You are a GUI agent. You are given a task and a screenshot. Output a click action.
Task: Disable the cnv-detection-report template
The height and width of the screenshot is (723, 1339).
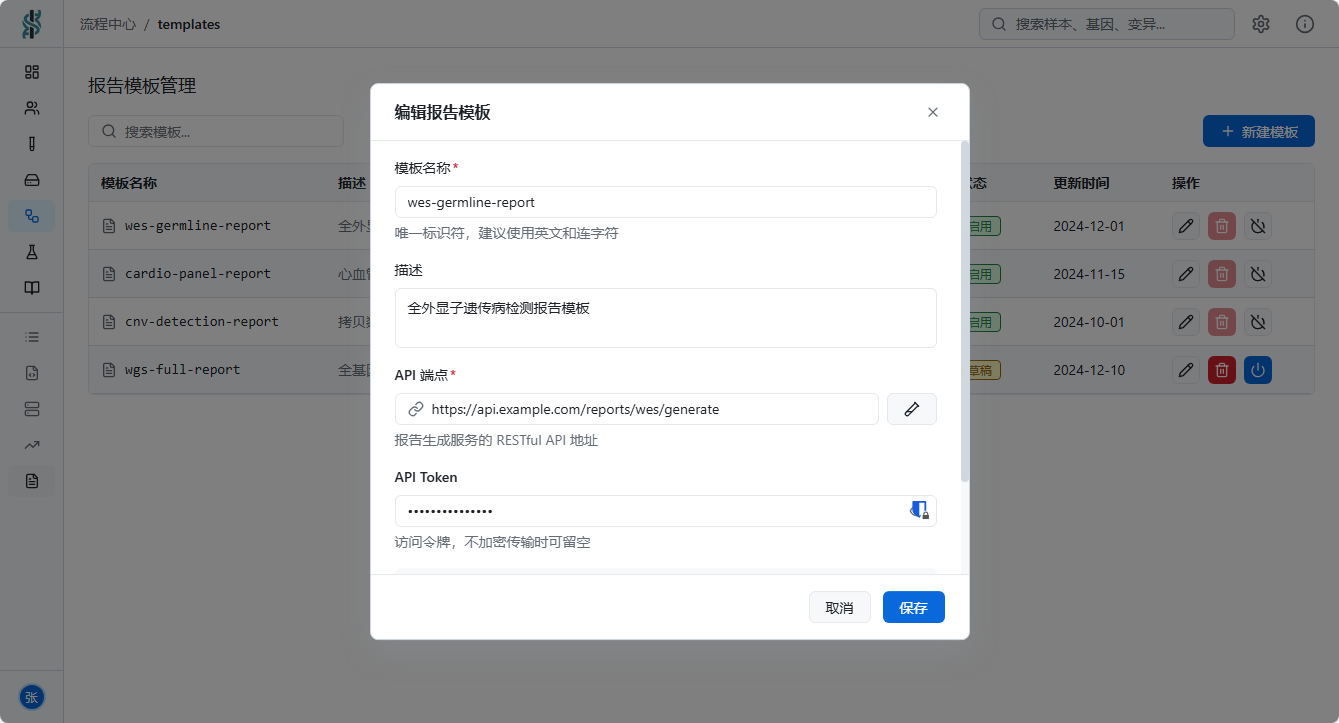pyautogui.click(x=1258, y=322)
